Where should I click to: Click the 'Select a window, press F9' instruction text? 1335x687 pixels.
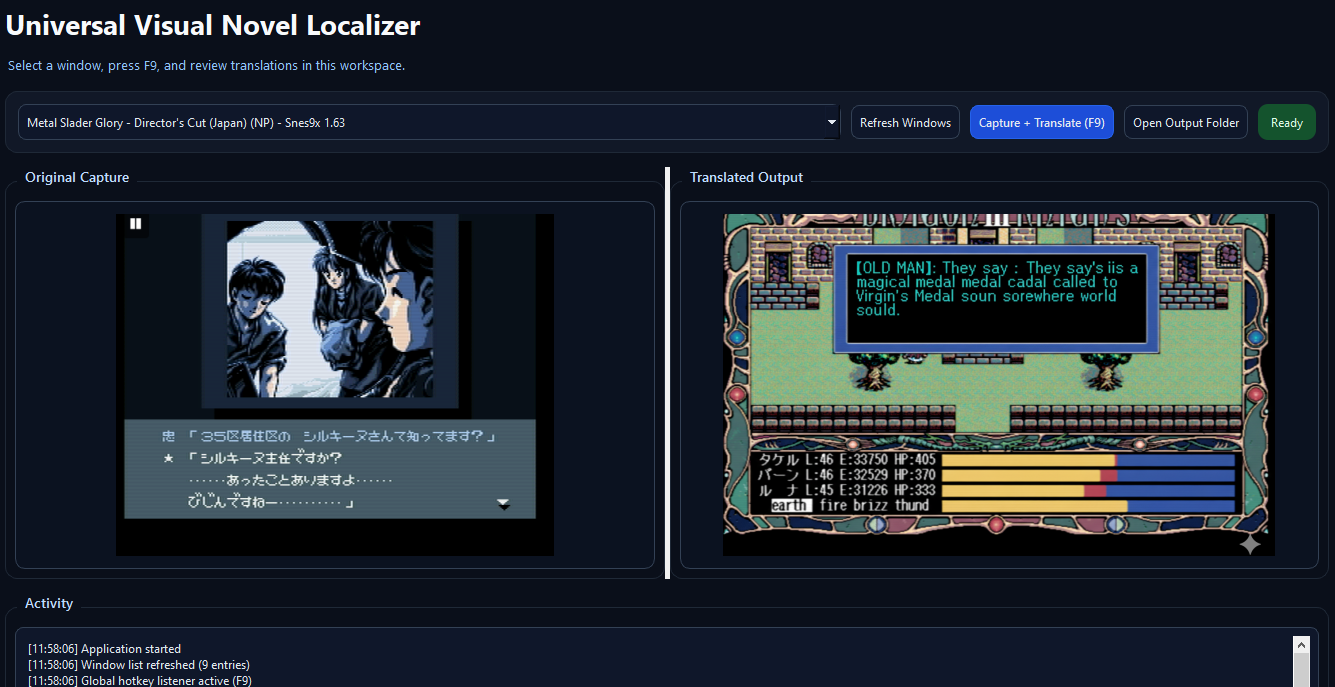point(206,65)
